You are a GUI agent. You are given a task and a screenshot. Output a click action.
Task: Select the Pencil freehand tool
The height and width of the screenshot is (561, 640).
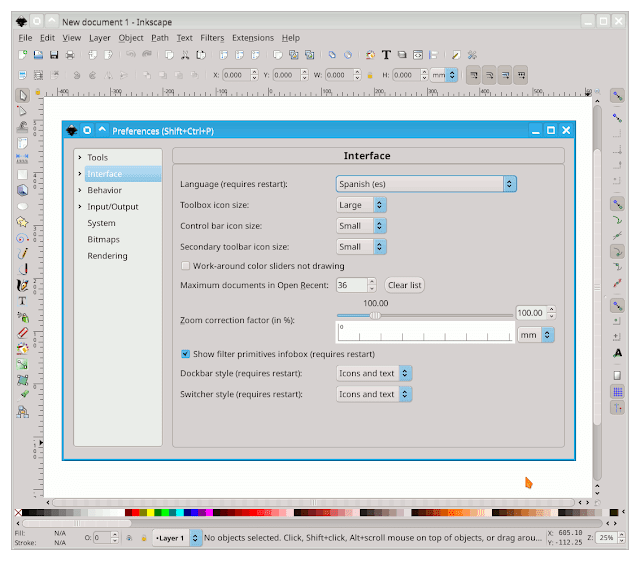click(22, 254)
